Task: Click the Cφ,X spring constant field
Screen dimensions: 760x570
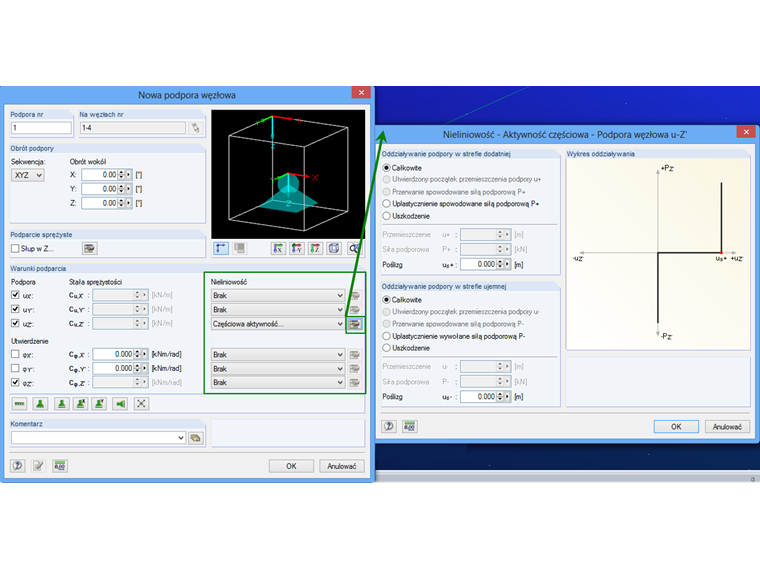Action: 113,354
